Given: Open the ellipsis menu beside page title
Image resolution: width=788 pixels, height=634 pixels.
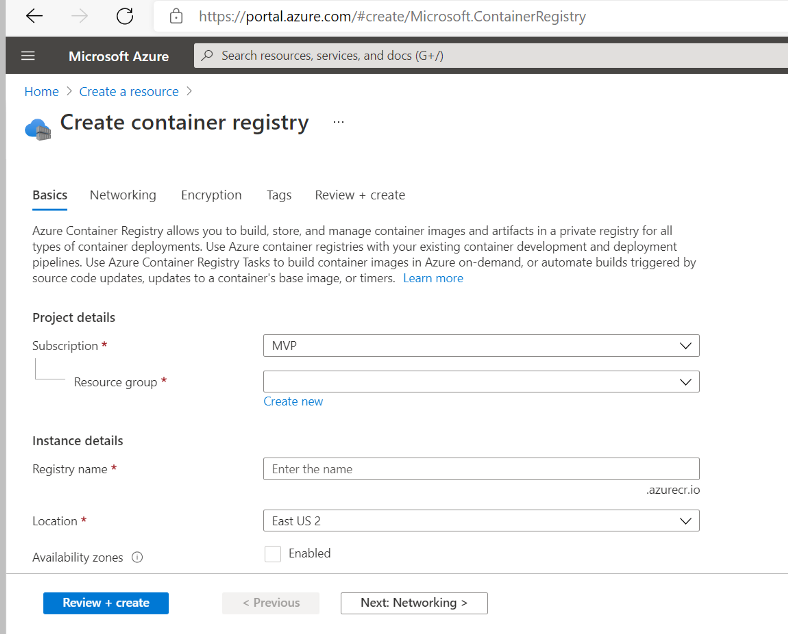Looking at the screenshot, I should point(339,122).
